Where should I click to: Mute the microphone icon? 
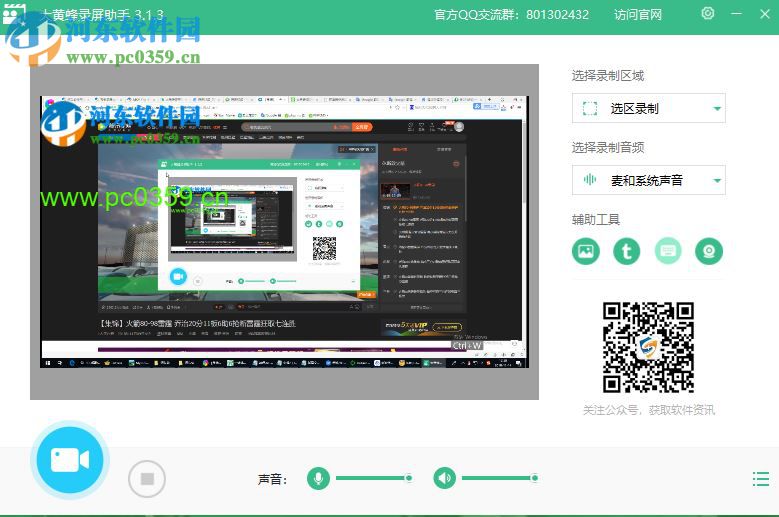point(318,478)
